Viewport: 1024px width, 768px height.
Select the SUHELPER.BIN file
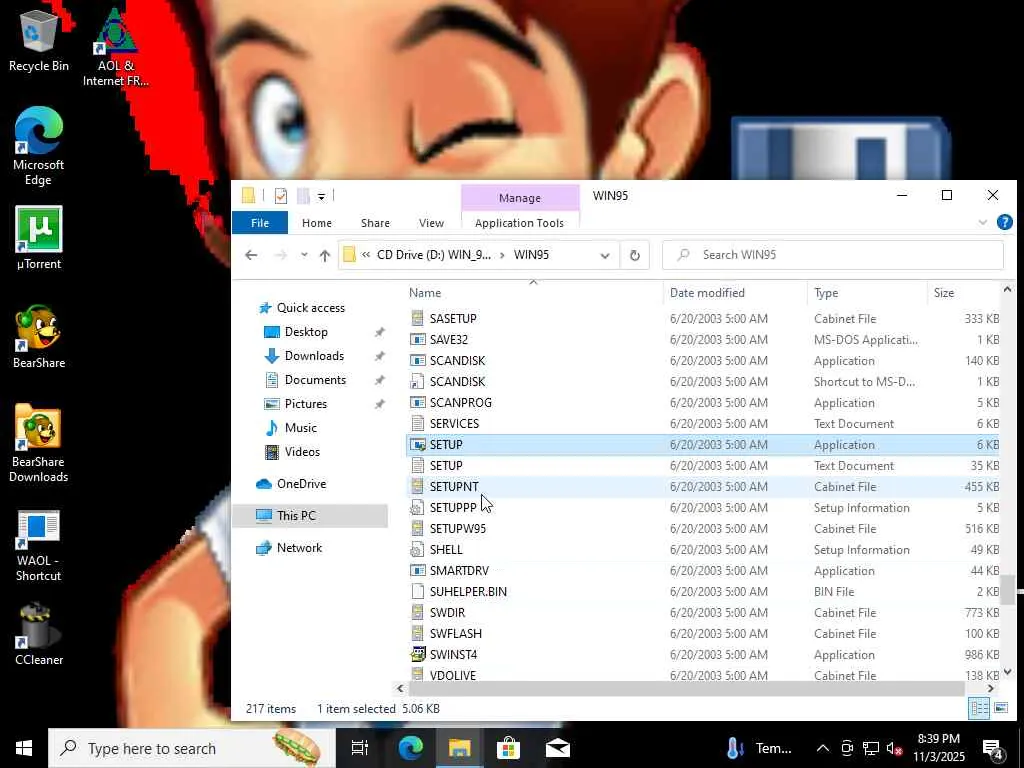click(703, 592)
